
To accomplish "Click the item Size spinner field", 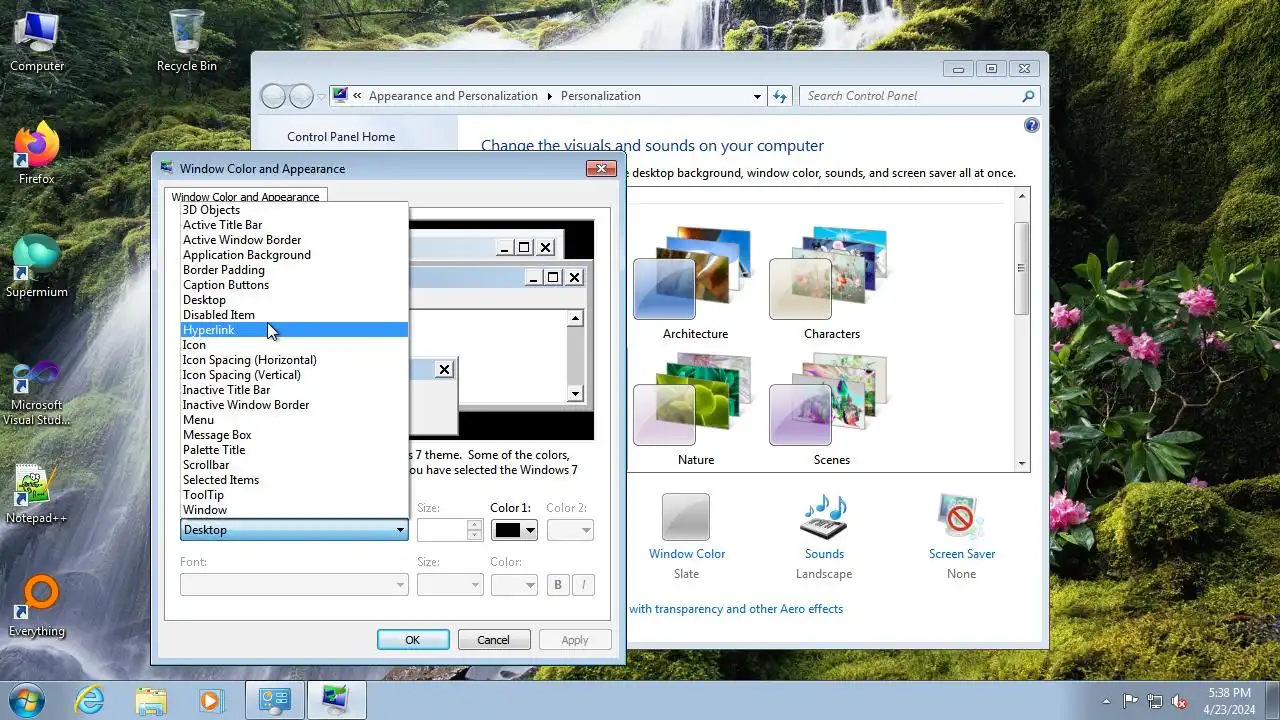I will tap(450, 530).
